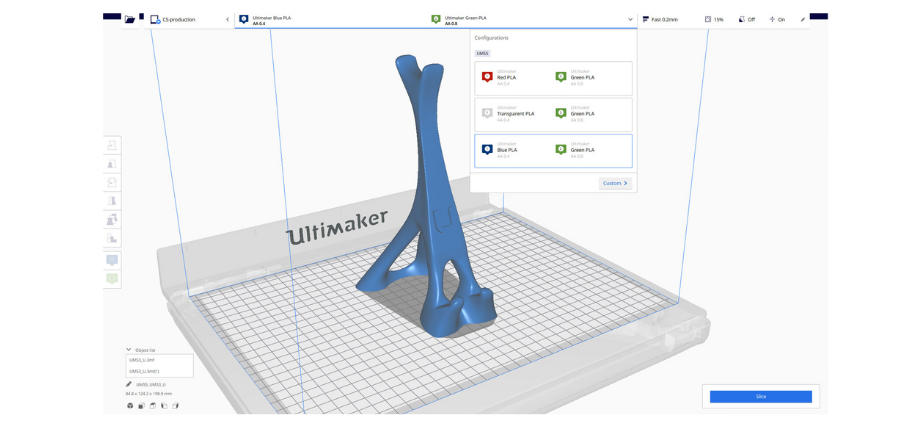920x428 pixels.
Task: Select the Blue PLA and Green PLA configuration
Action: pyautogui.click(x=553, y=151)
